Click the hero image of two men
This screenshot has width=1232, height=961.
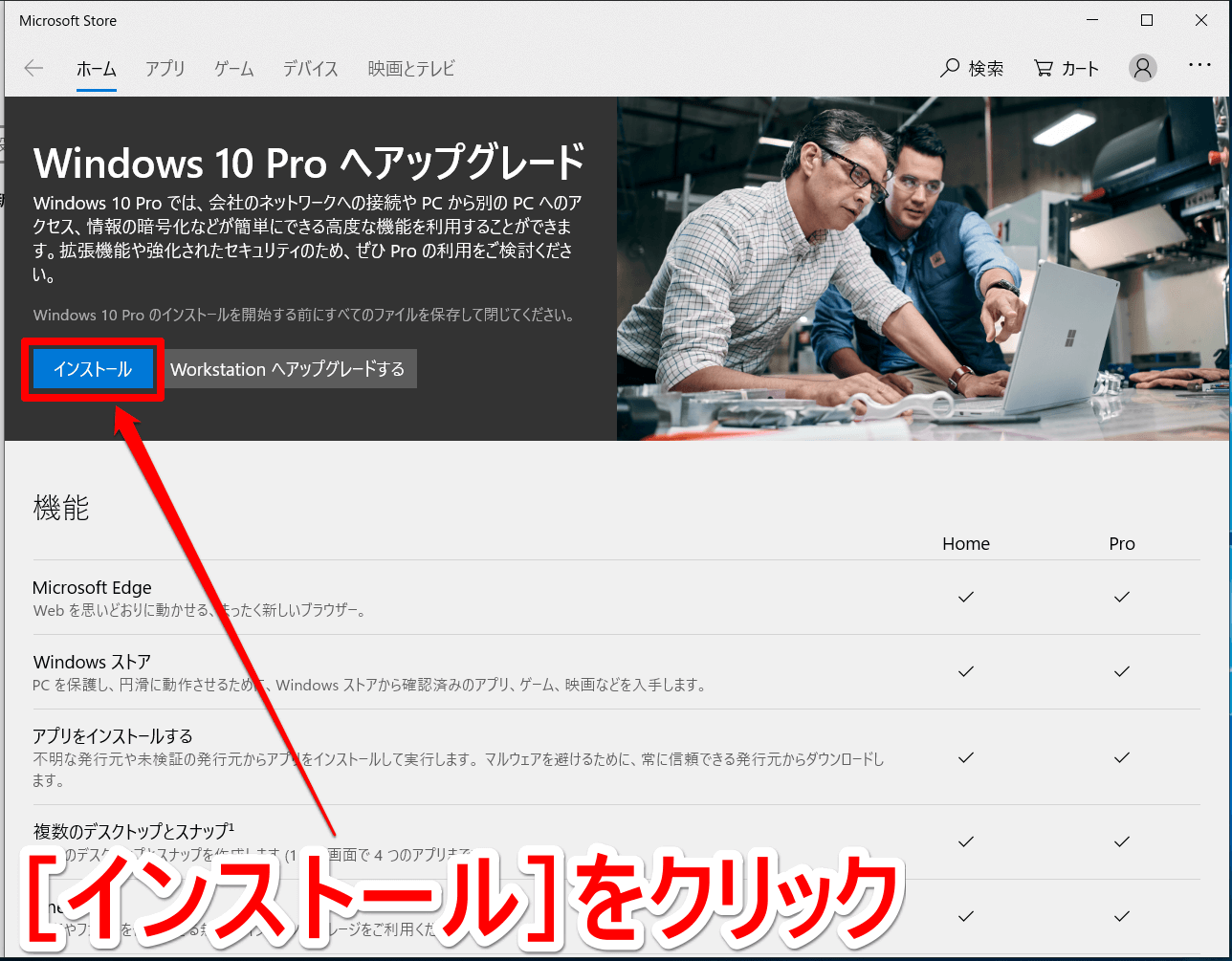point(922,269)
